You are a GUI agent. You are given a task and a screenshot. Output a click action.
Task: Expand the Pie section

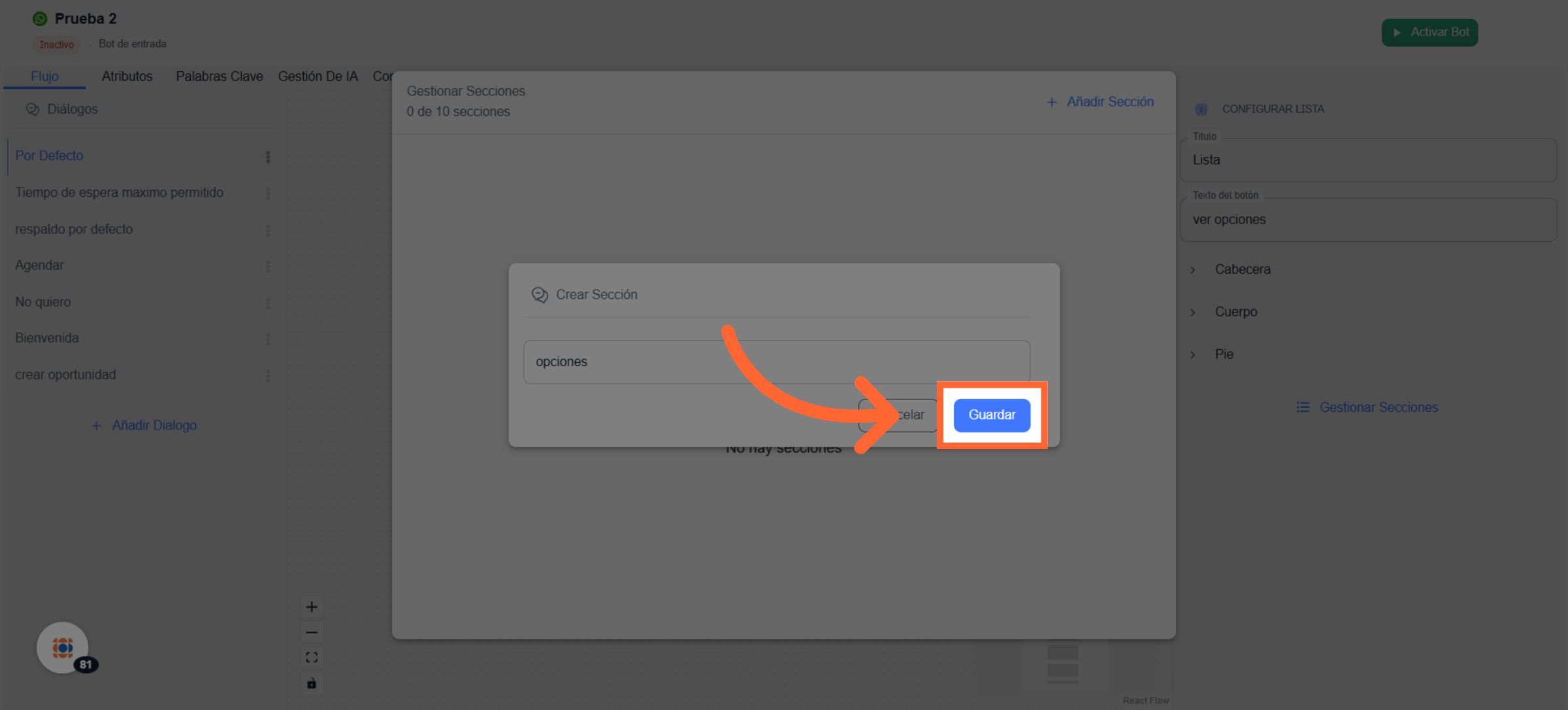point(1224,354)
